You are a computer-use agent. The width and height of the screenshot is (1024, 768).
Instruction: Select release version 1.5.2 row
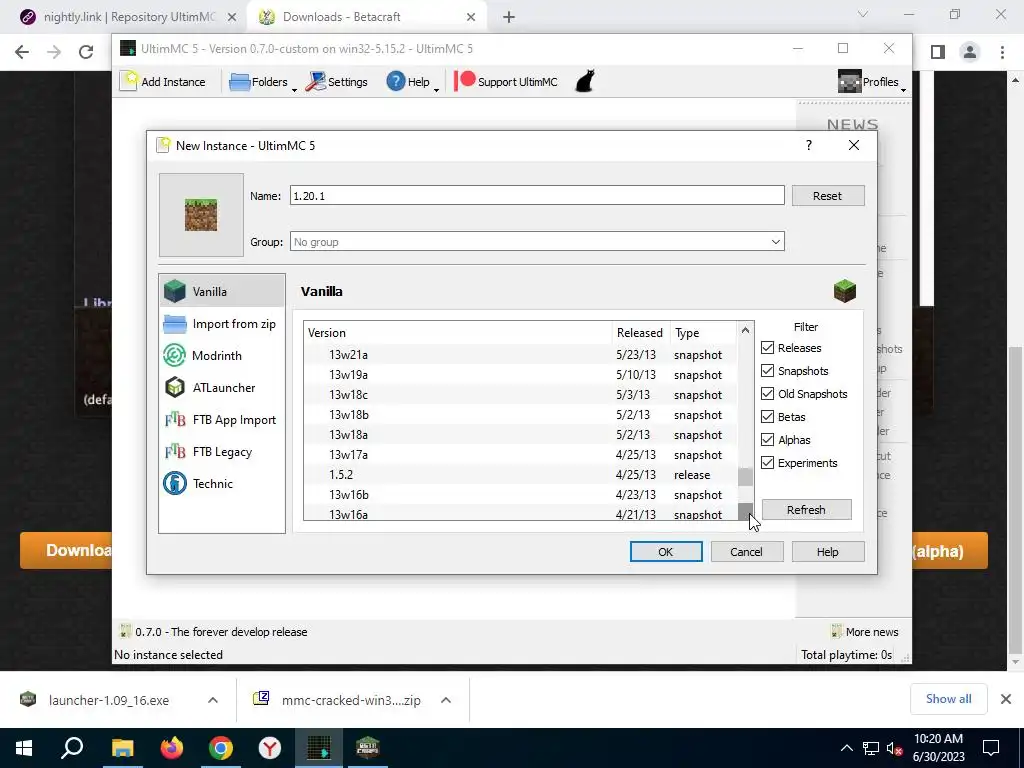[520, 475]
